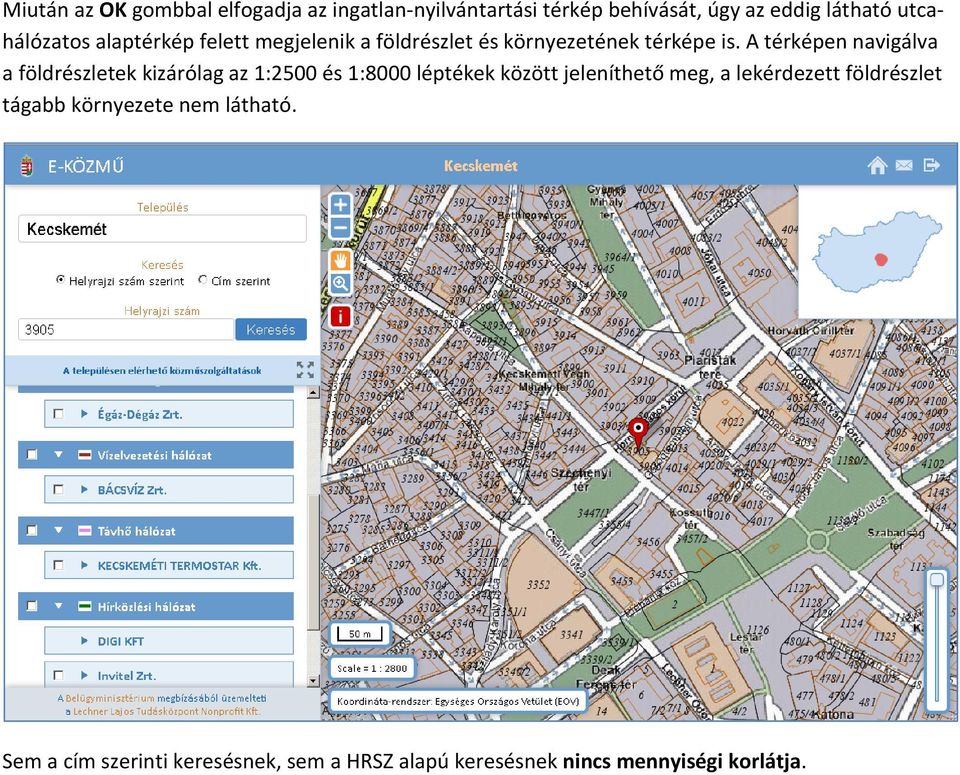Expand the Invitel Zrt. entry
The height and width of the screenshot is (775, 960).
(x=84, y=675)
